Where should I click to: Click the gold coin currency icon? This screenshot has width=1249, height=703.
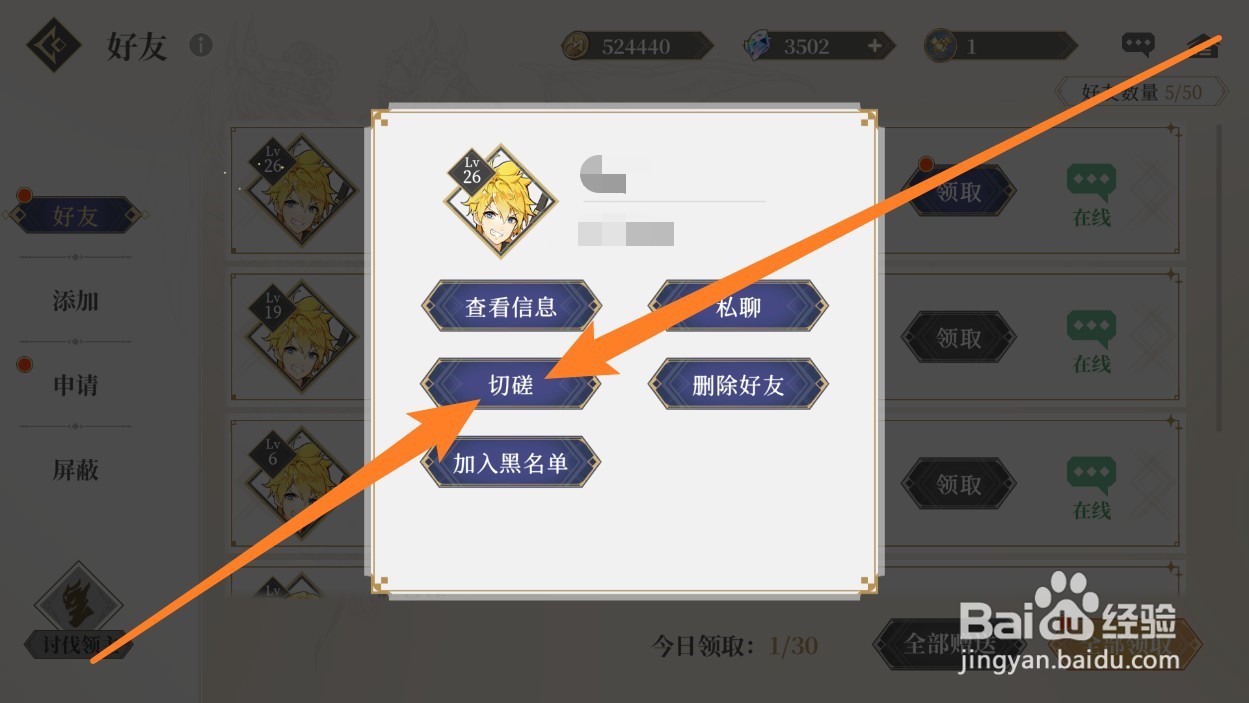coord(576,46)
